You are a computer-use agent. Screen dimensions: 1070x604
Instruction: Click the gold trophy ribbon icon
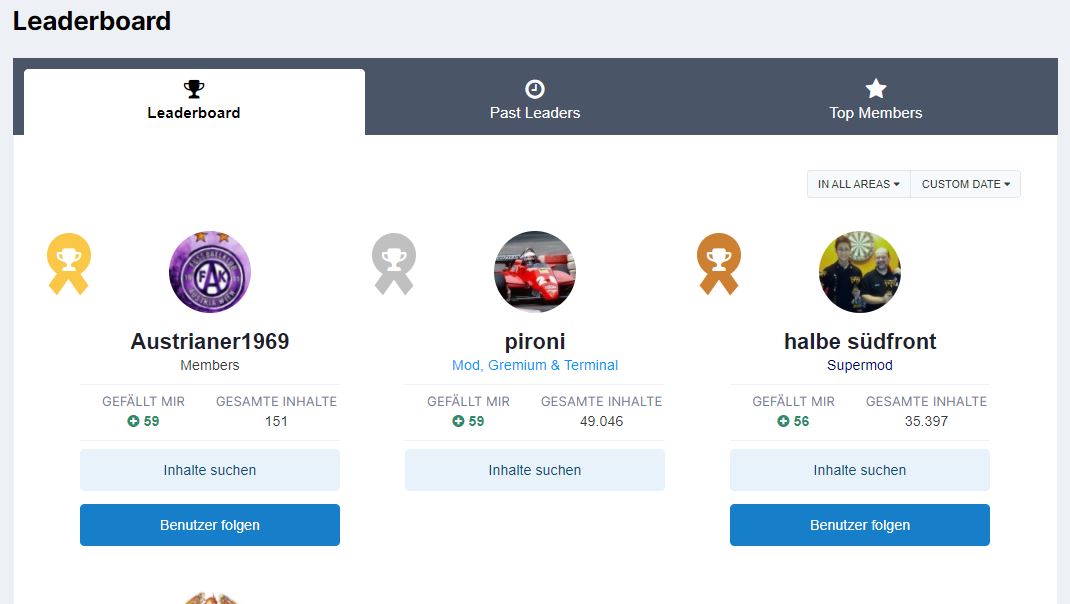[68, 264]
